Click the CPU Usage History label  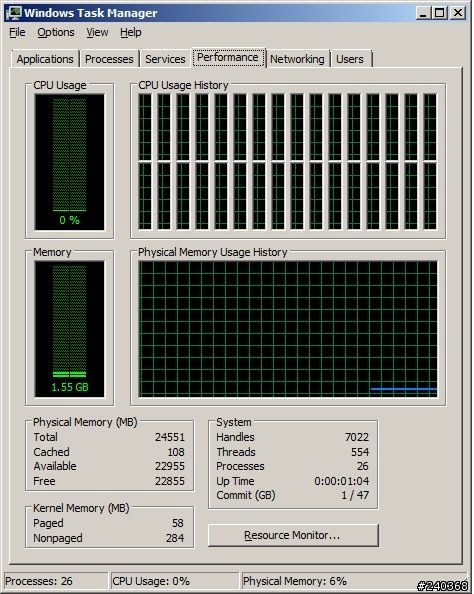pyautogui.click(x=183, y=85)
